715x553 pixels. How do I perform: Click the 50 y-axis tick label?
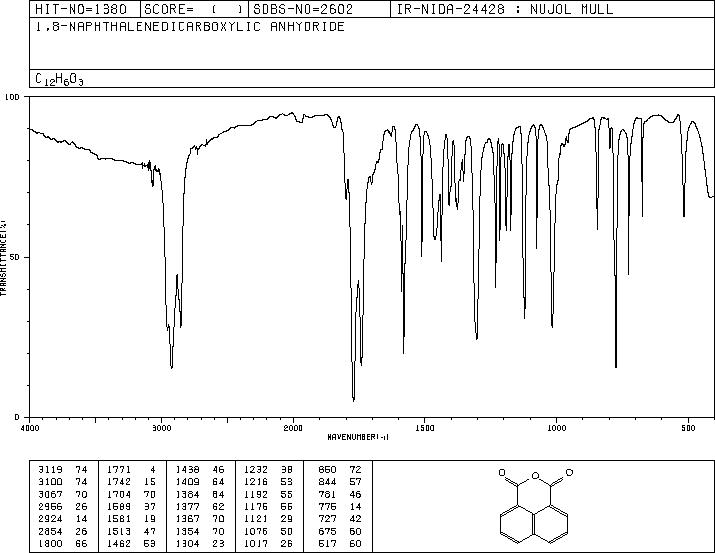[x=15, y=258]
